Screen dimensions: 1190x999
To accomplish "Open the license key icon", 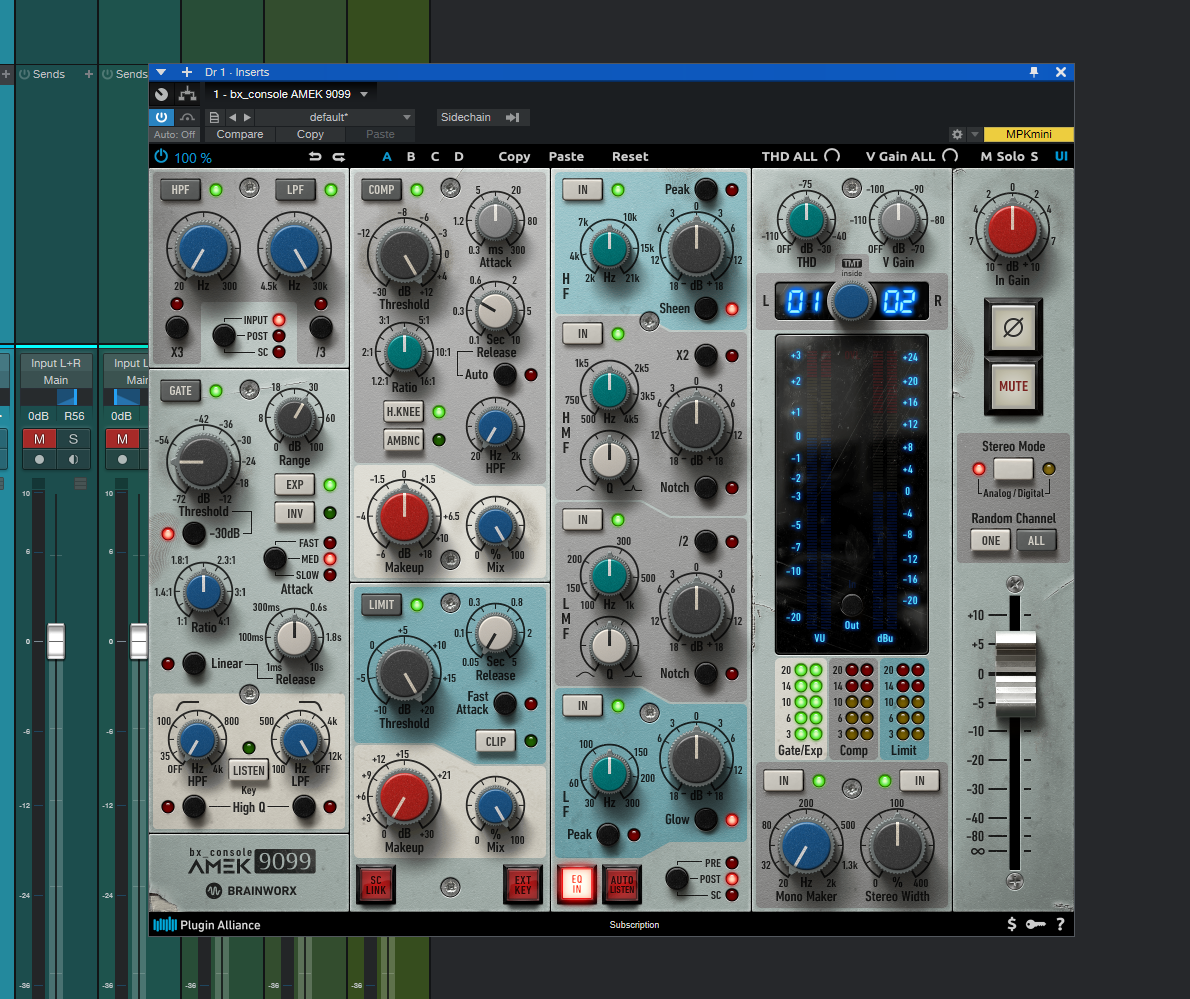I will (1036, 924).
